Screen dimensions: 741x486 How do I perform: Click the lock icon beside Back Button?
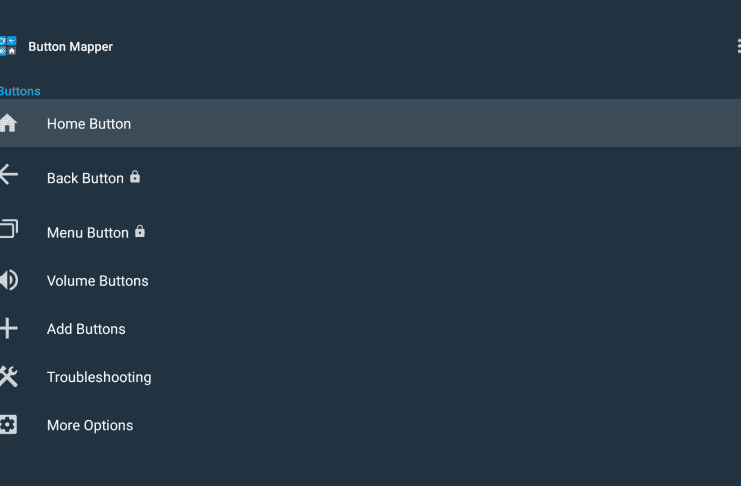pos(135,176)
